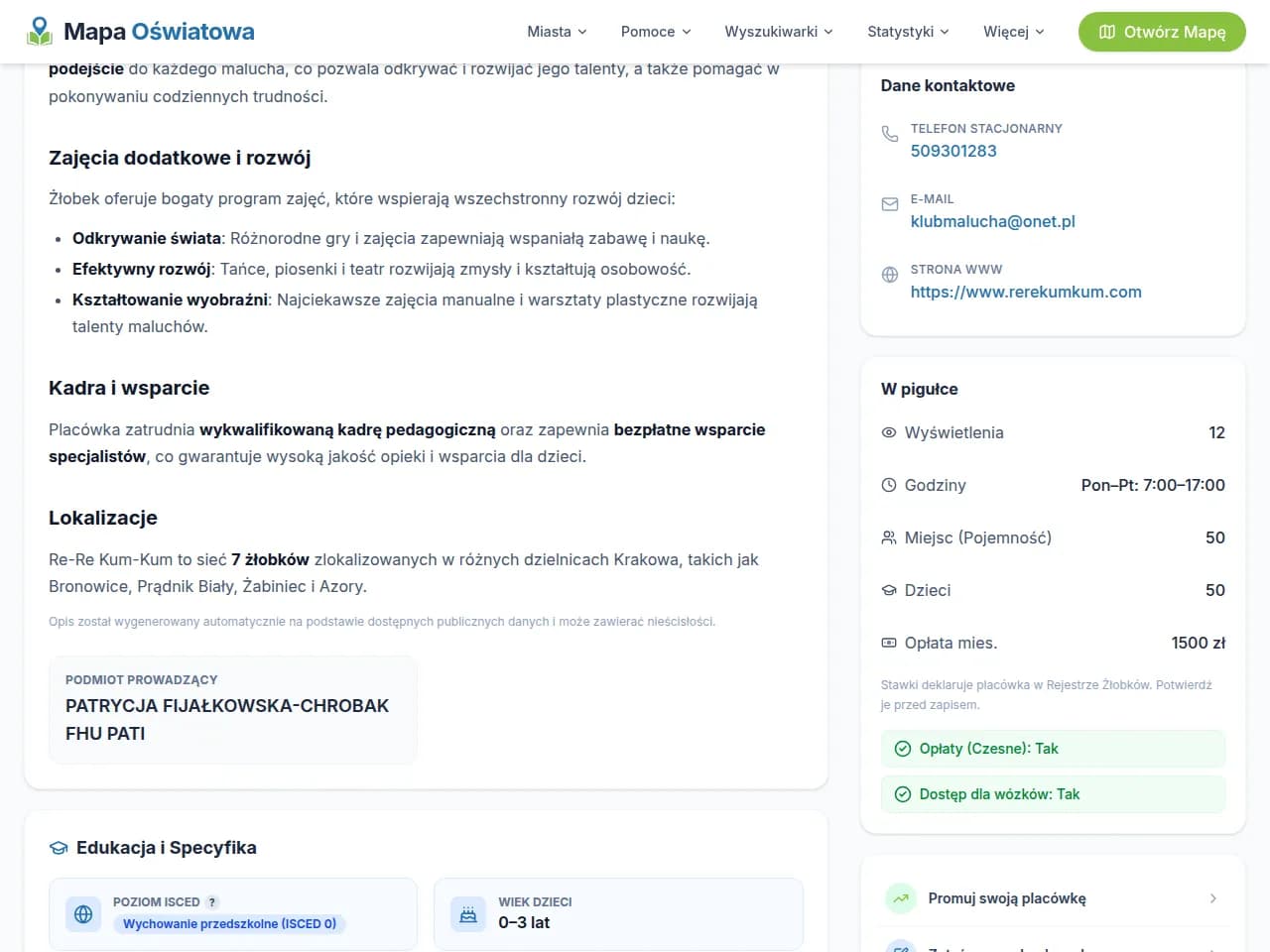
Task: Click the W pigułce heading
Action: tap(920, 389)
